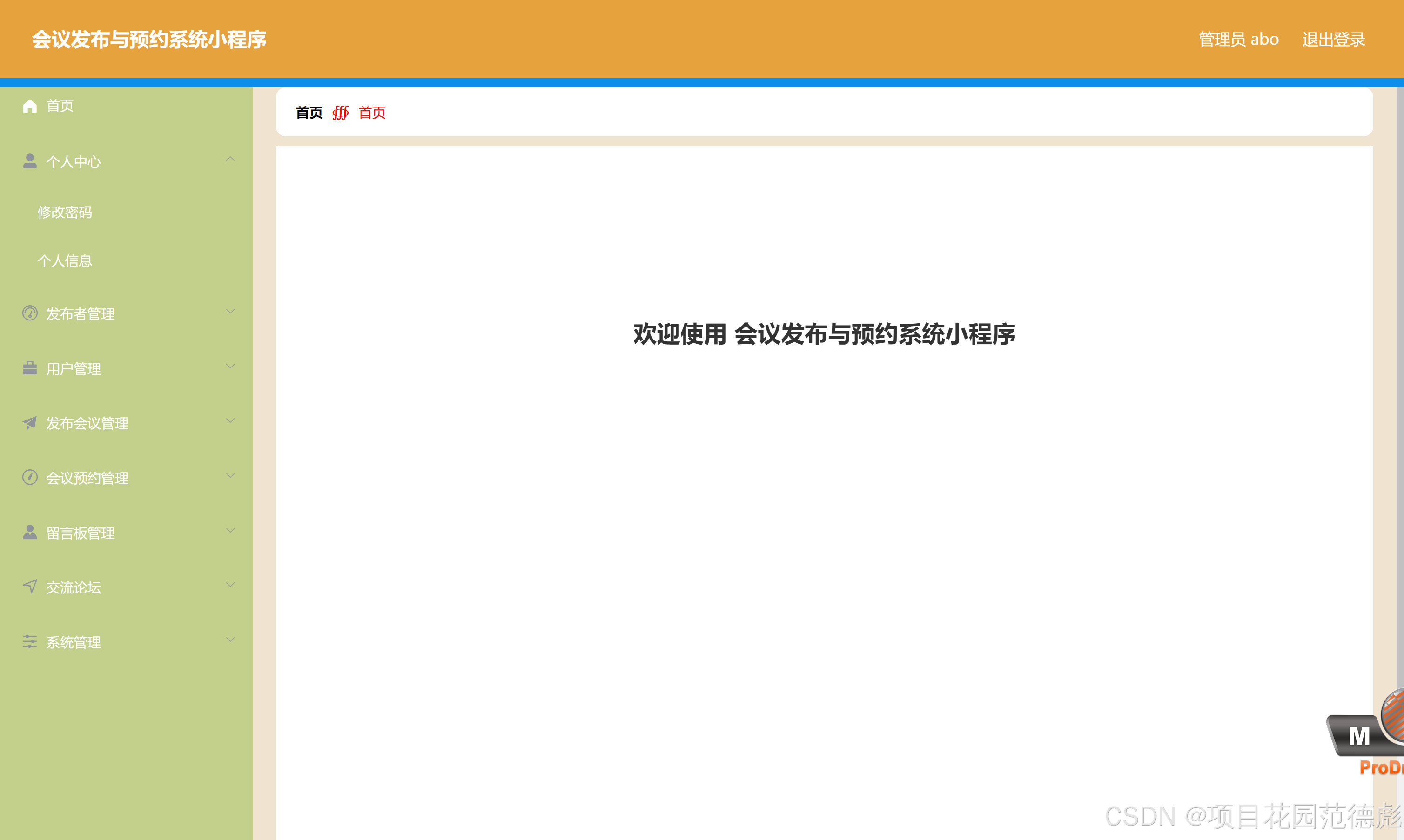The height and width of the screenshot is (840, 1404).
Task: Click the clock icon next to 会议预约管理
Action: coord(29,477)
